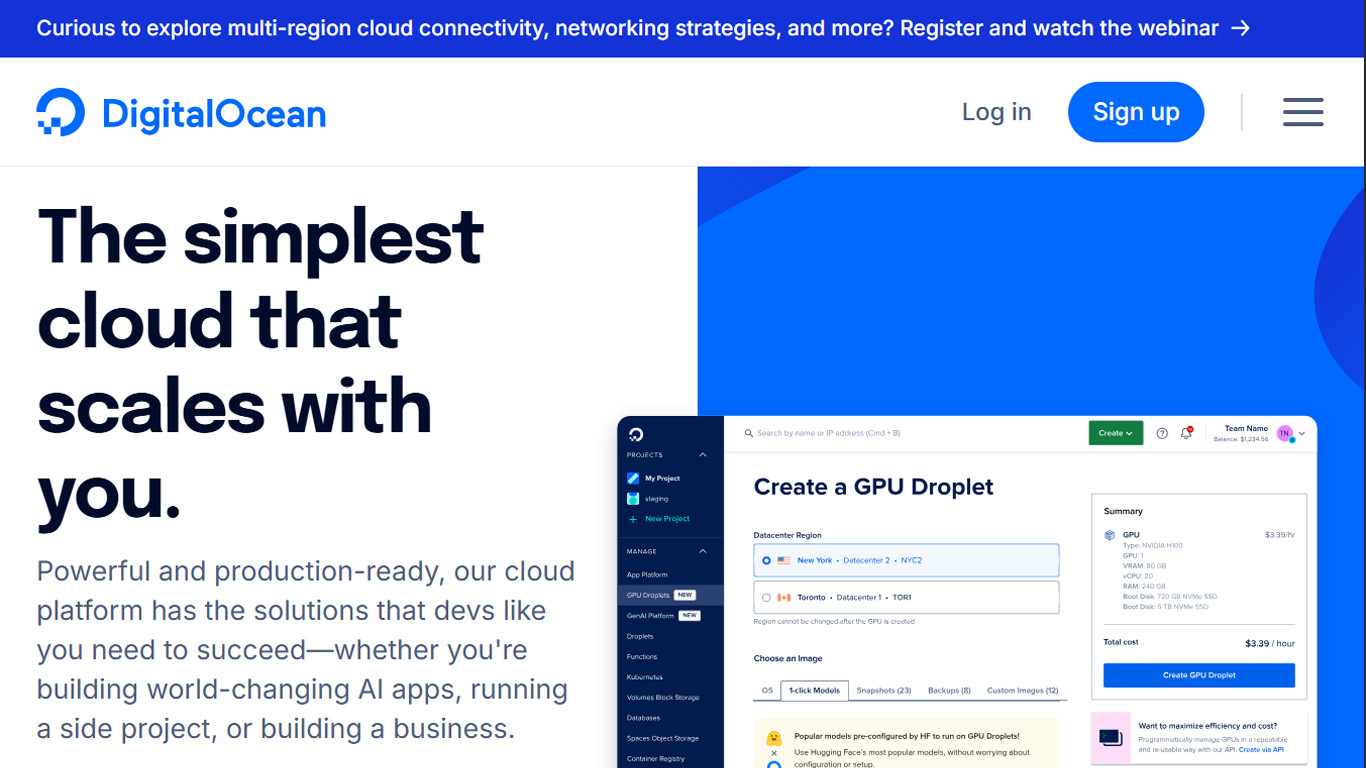This screenshot has width=1366, height=768.
Task: Click the Create GPU Droplet button
Action: [1199, 675]
